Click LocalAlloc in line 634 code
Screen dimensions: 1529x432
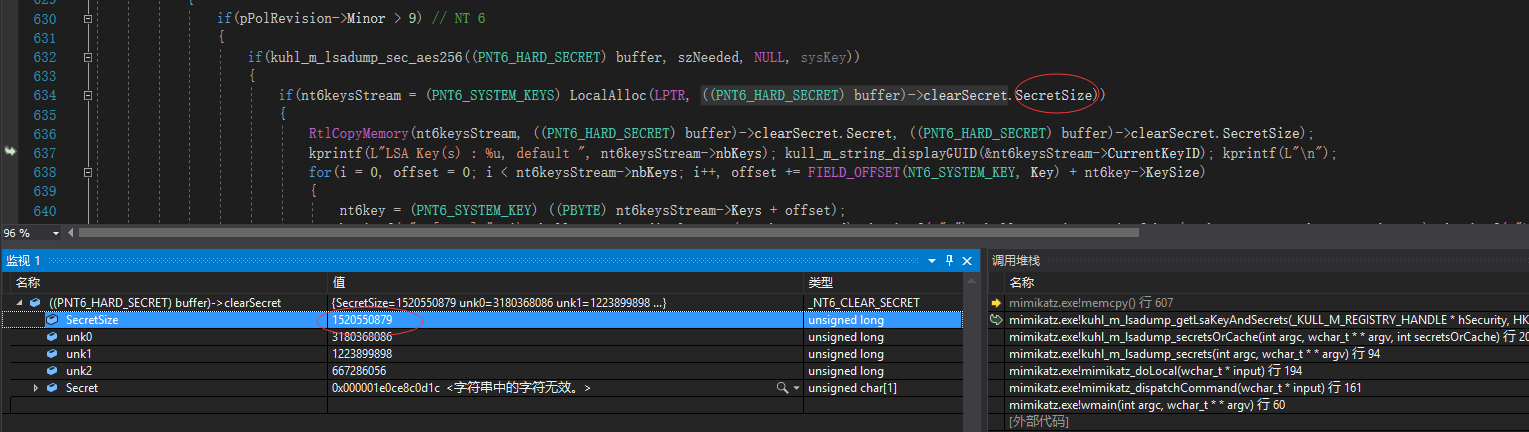[609, 95]
